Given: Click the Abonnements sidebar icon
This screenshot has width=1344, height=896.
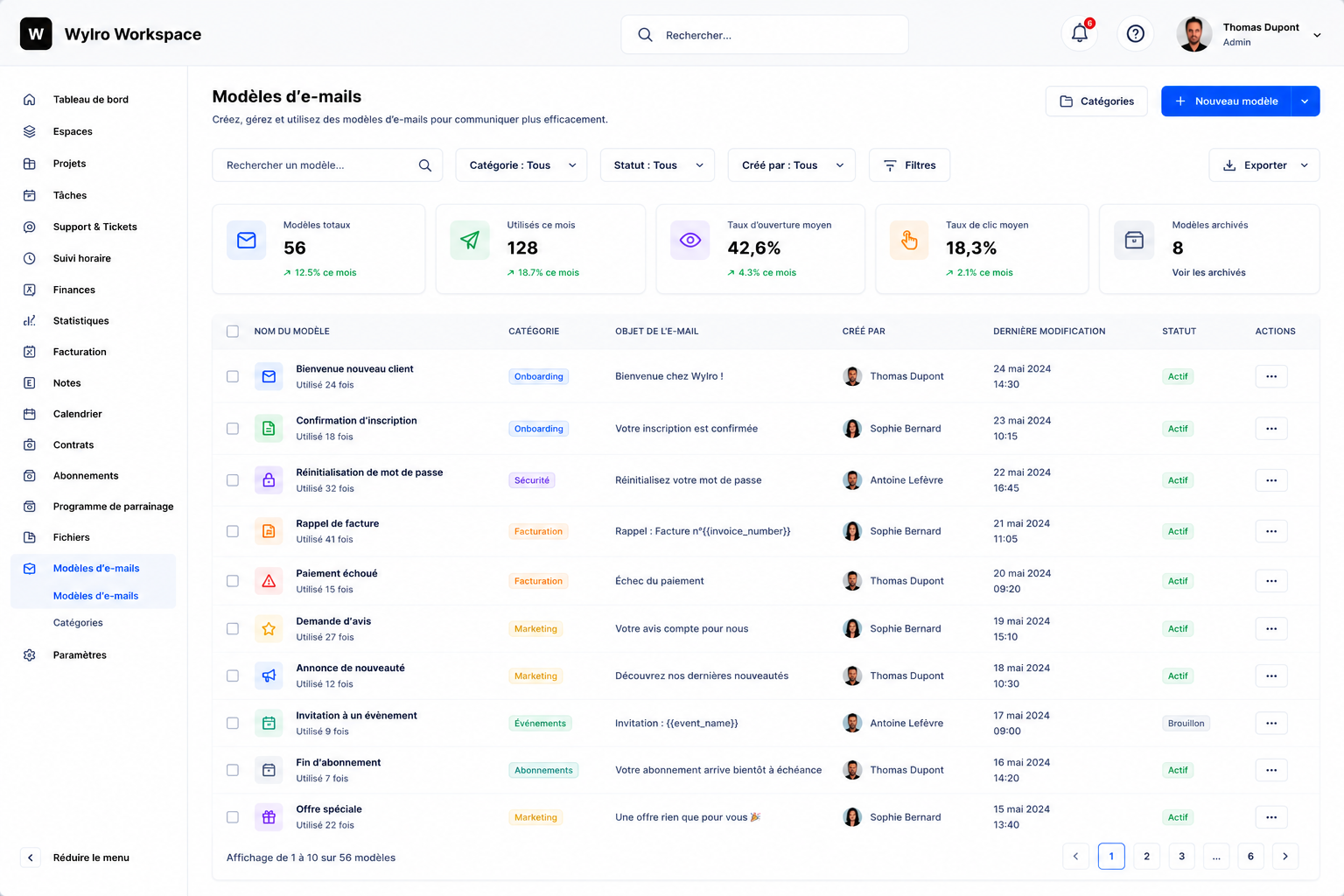Looking at the screenshot, I should (x=30, y=476).
